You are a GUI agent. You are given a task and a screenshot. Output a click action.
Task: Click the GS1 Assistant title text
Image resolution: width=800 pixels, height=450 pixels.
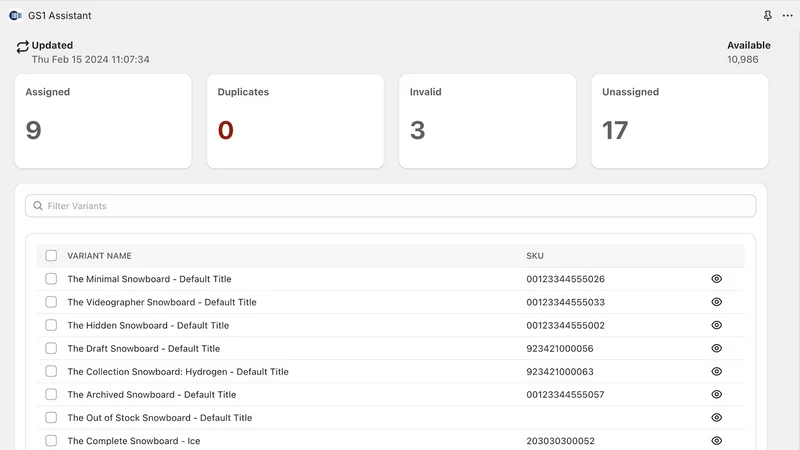[60, 16]
